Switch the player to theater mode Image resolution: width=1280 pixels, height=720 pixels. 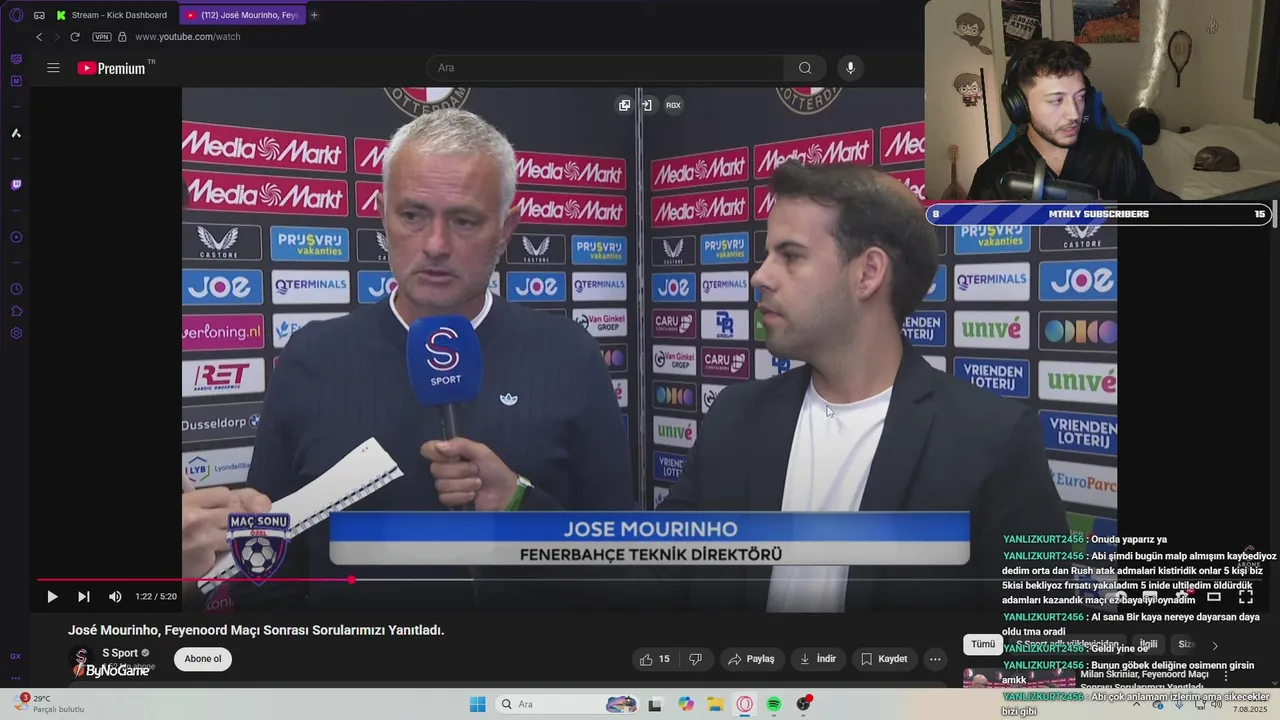1214,597
